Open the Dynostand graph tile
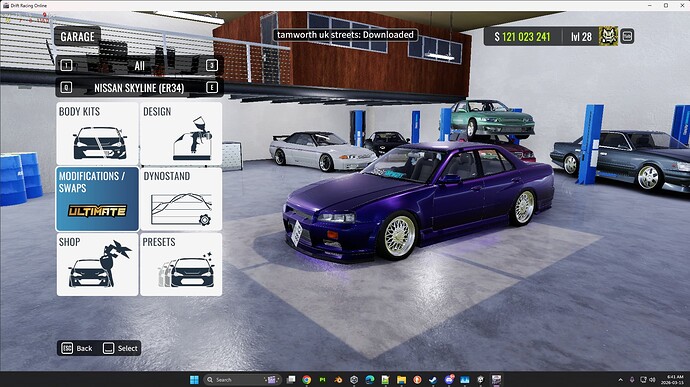Screen dimensions: 690x387 pyautogui.click(x=181, y=199)
